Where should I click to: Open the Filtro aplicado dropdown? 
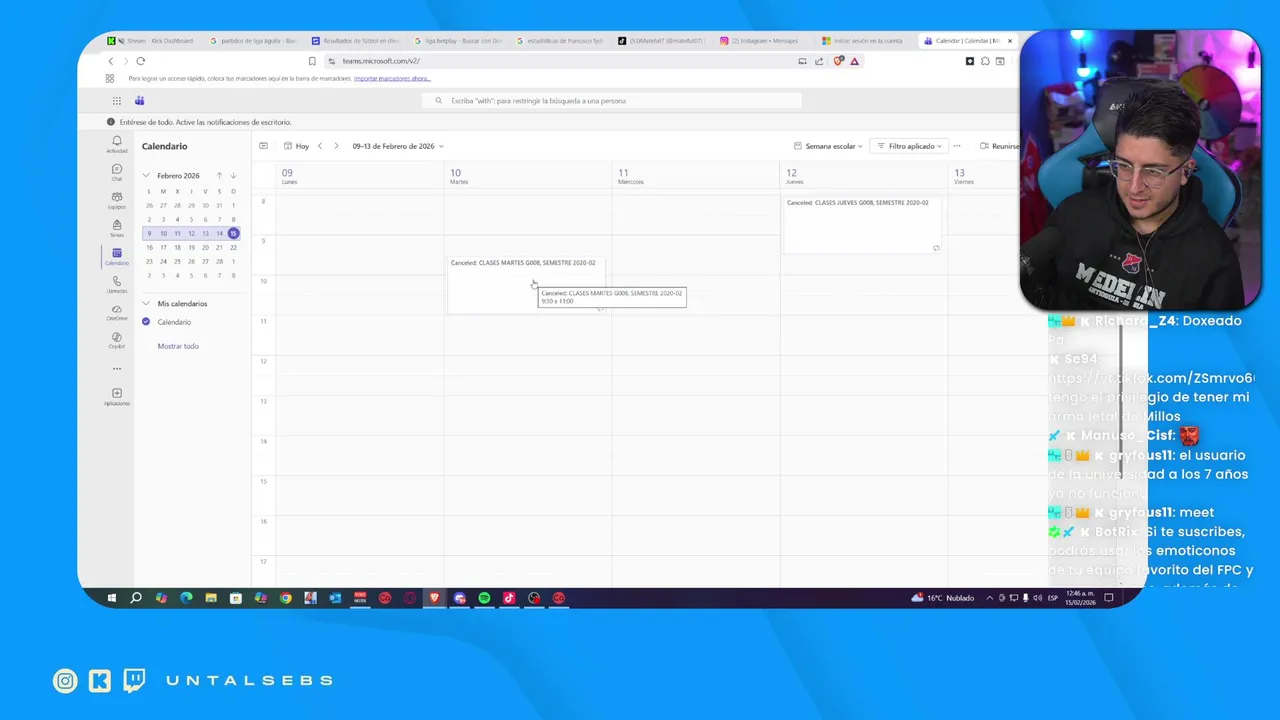coord(909,146)
